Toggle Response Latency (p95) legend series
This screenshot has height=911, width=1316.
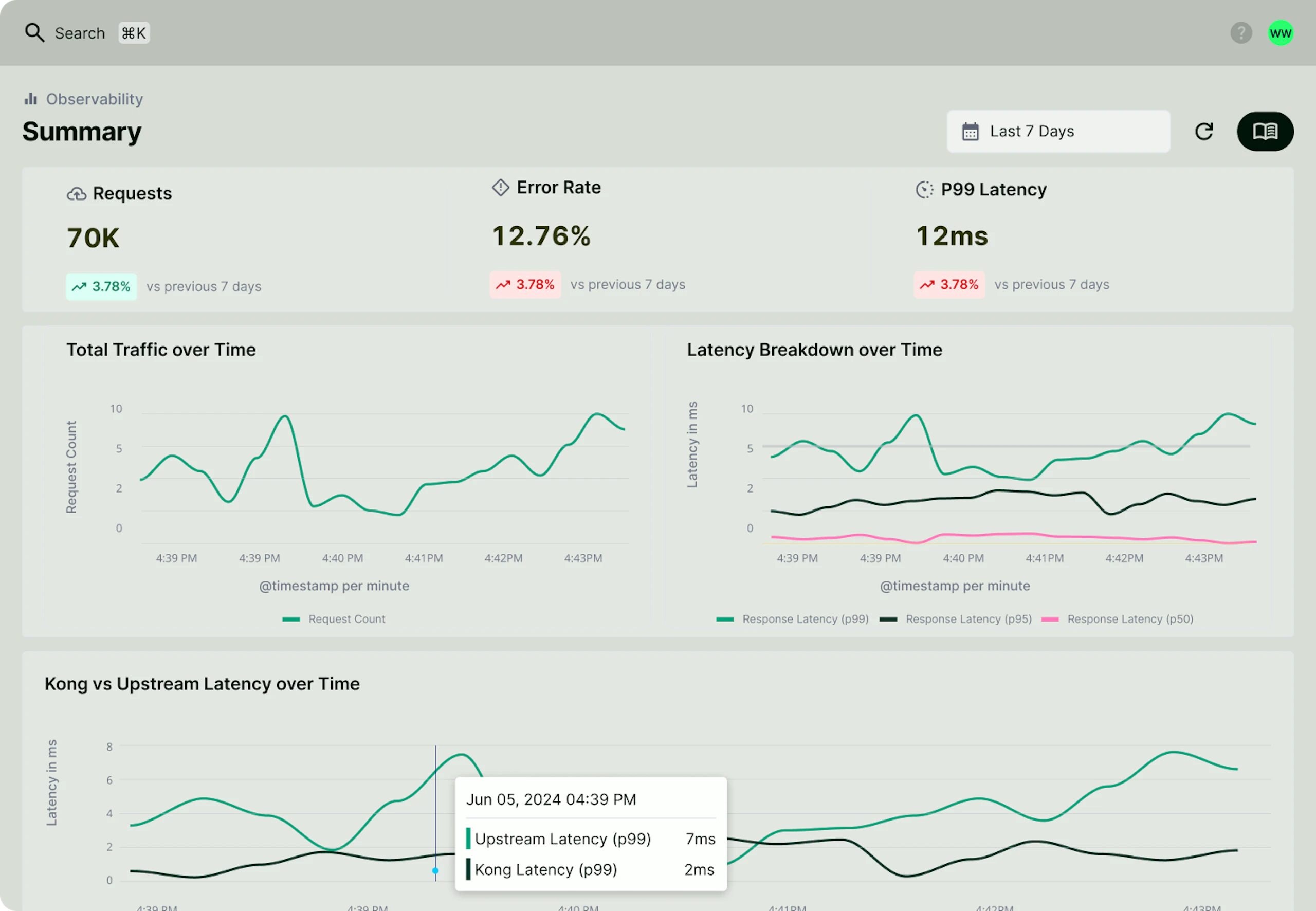968,620
